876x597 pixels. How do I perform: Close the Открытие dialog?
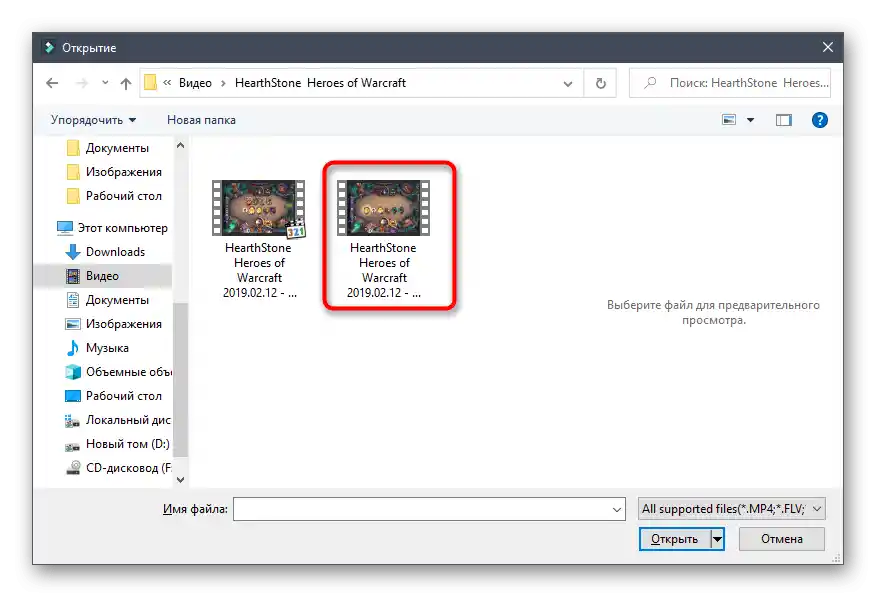tap(827, 47)
